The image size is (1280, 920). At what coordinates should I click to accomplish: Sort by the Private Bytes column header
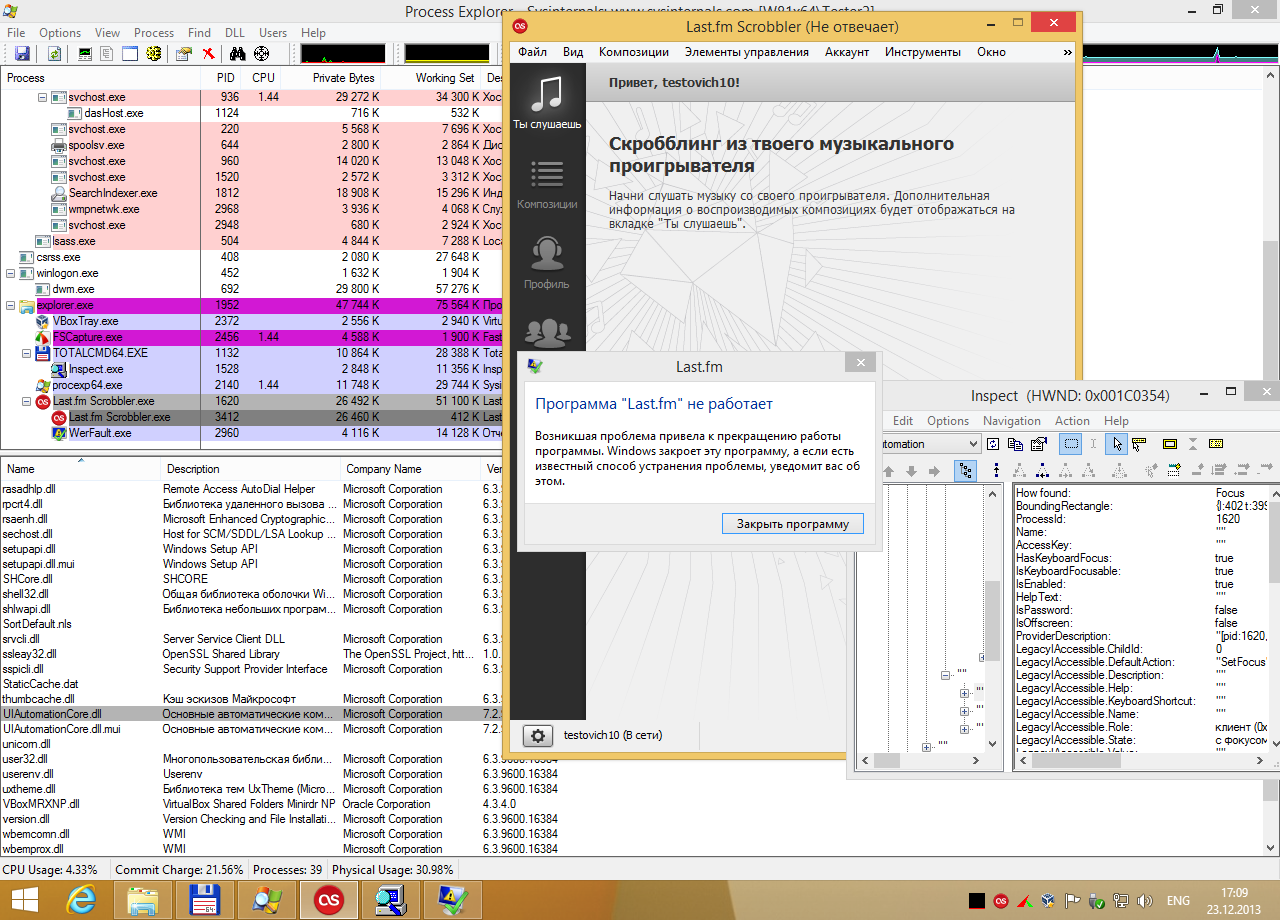click(x=330, y=77)
